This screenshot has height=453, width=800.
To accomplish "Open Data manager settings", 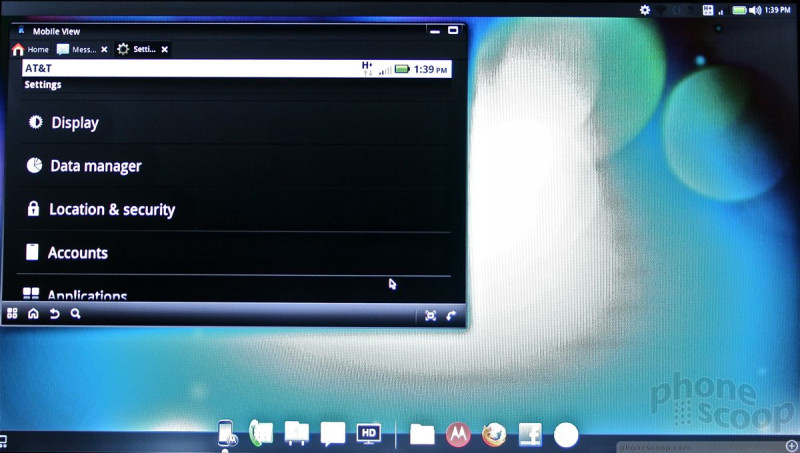I will 235,166.
